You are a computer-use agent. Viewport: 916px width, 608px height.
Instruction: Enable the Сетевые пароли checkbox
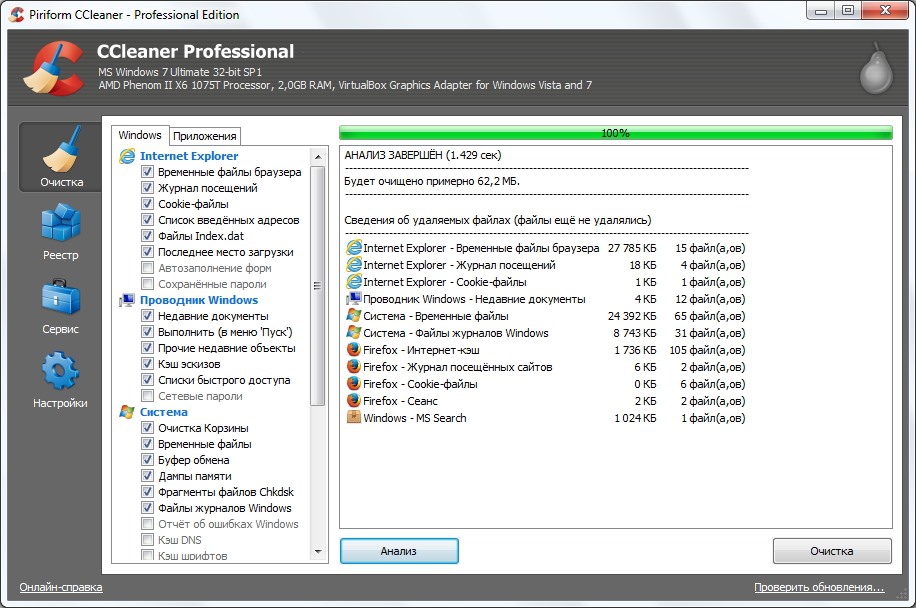tap(148, 396)
